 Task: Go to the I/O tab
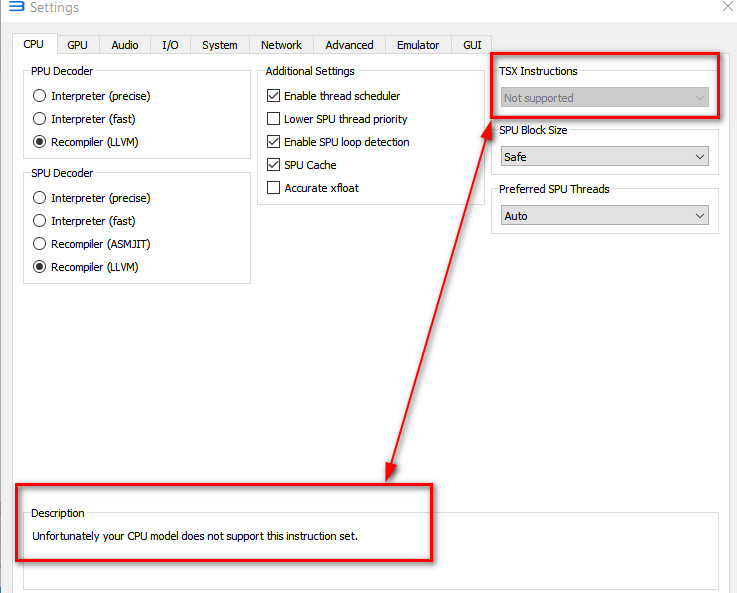pos(170,45)
